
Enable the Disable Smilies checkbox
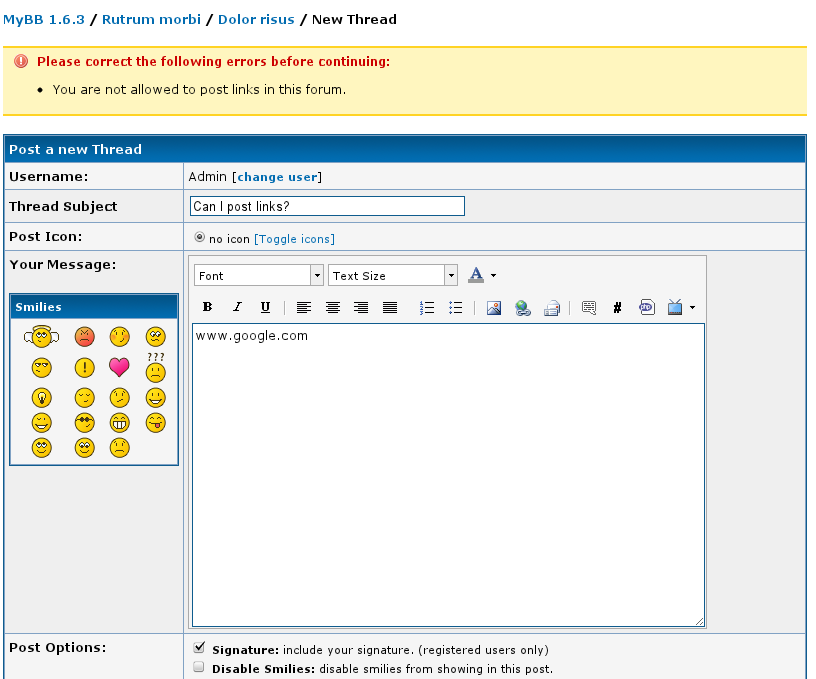coord(199,667)
